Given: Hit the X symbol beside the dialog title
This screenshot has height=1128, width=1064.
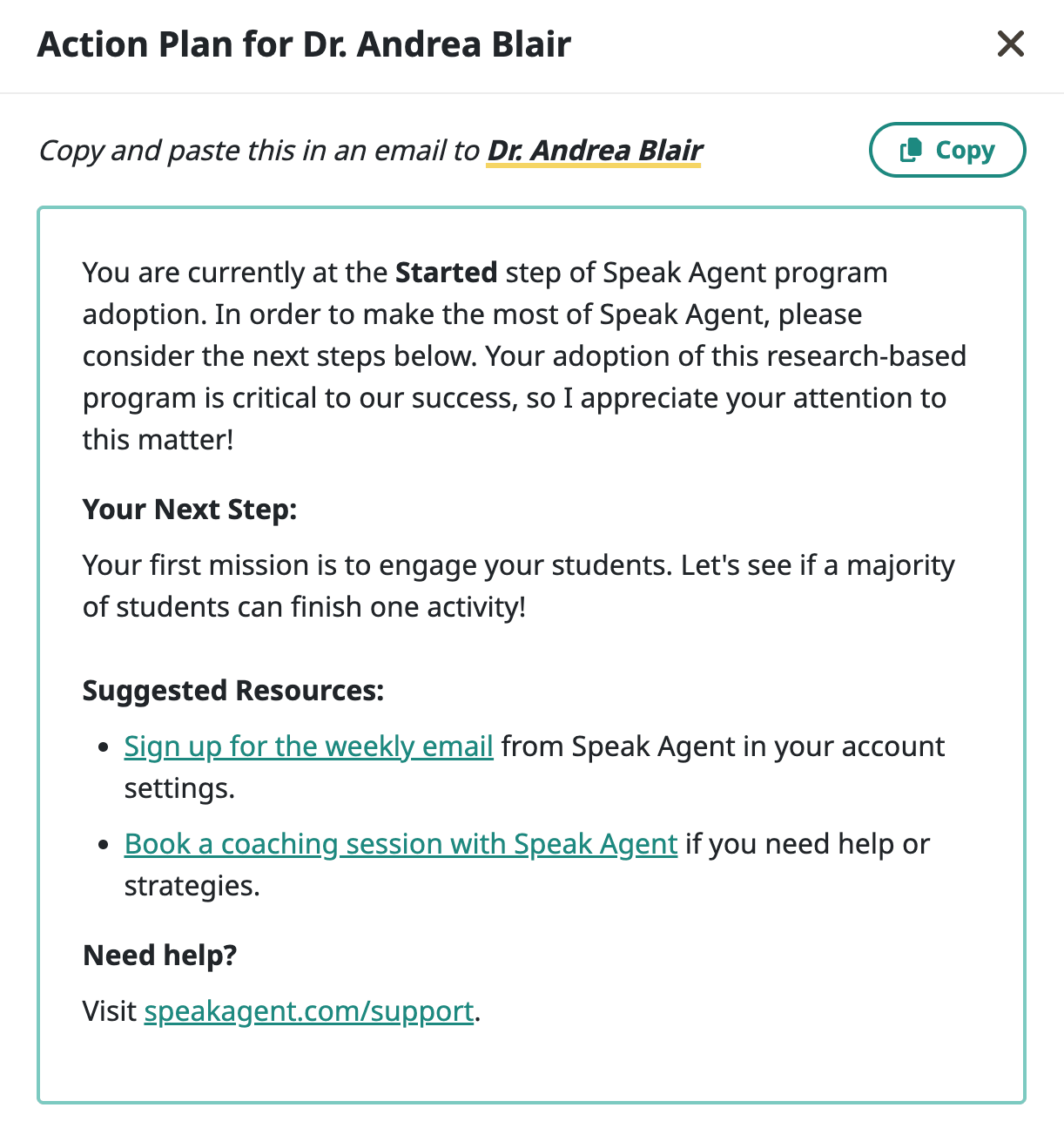Looking at the screenshot, I should [1009, 44].
